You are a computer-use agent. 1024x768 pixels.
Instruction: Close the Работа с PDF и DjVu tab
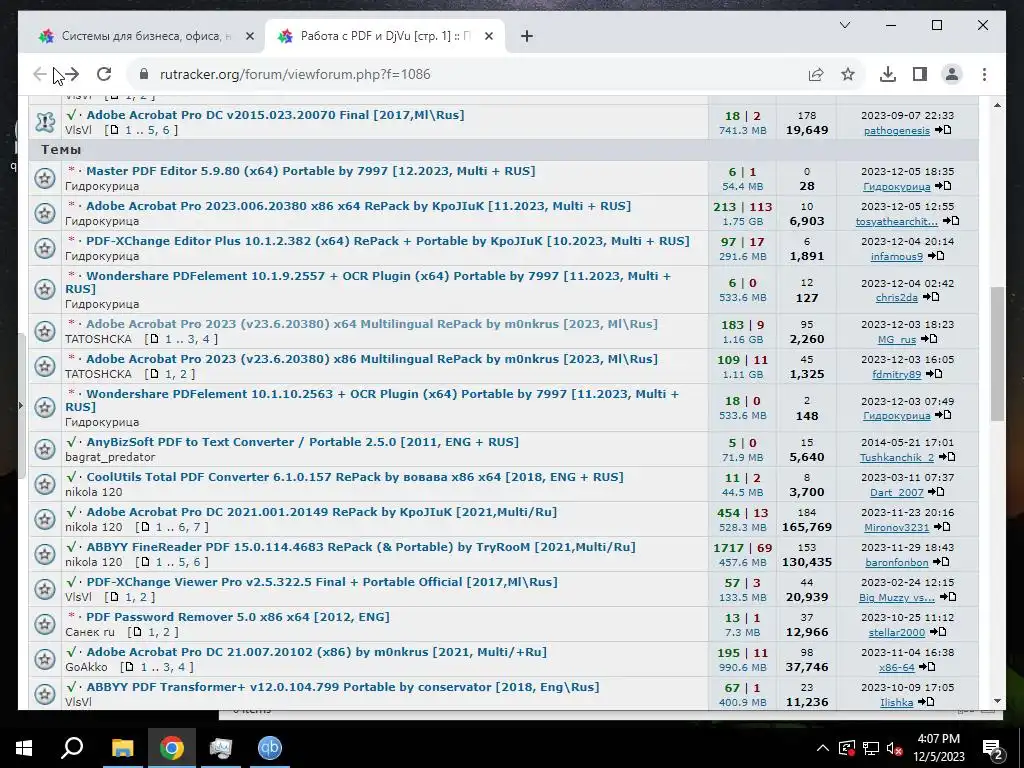point(488,36)
